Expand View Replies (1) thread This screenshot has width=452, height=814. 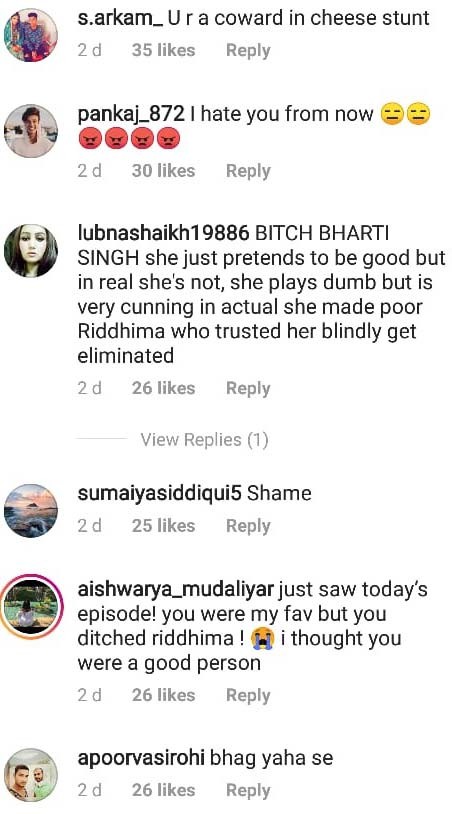coord(204,440)
